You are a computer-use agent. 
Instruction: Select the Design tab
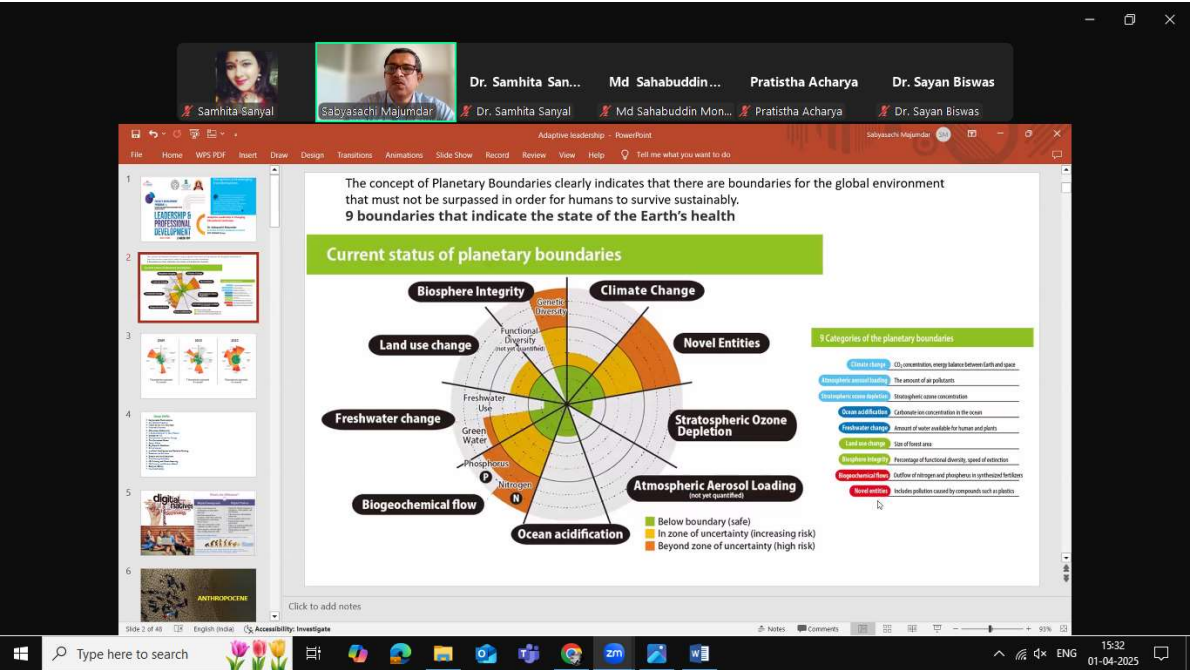pyautogui.click(x=312, y=155)
